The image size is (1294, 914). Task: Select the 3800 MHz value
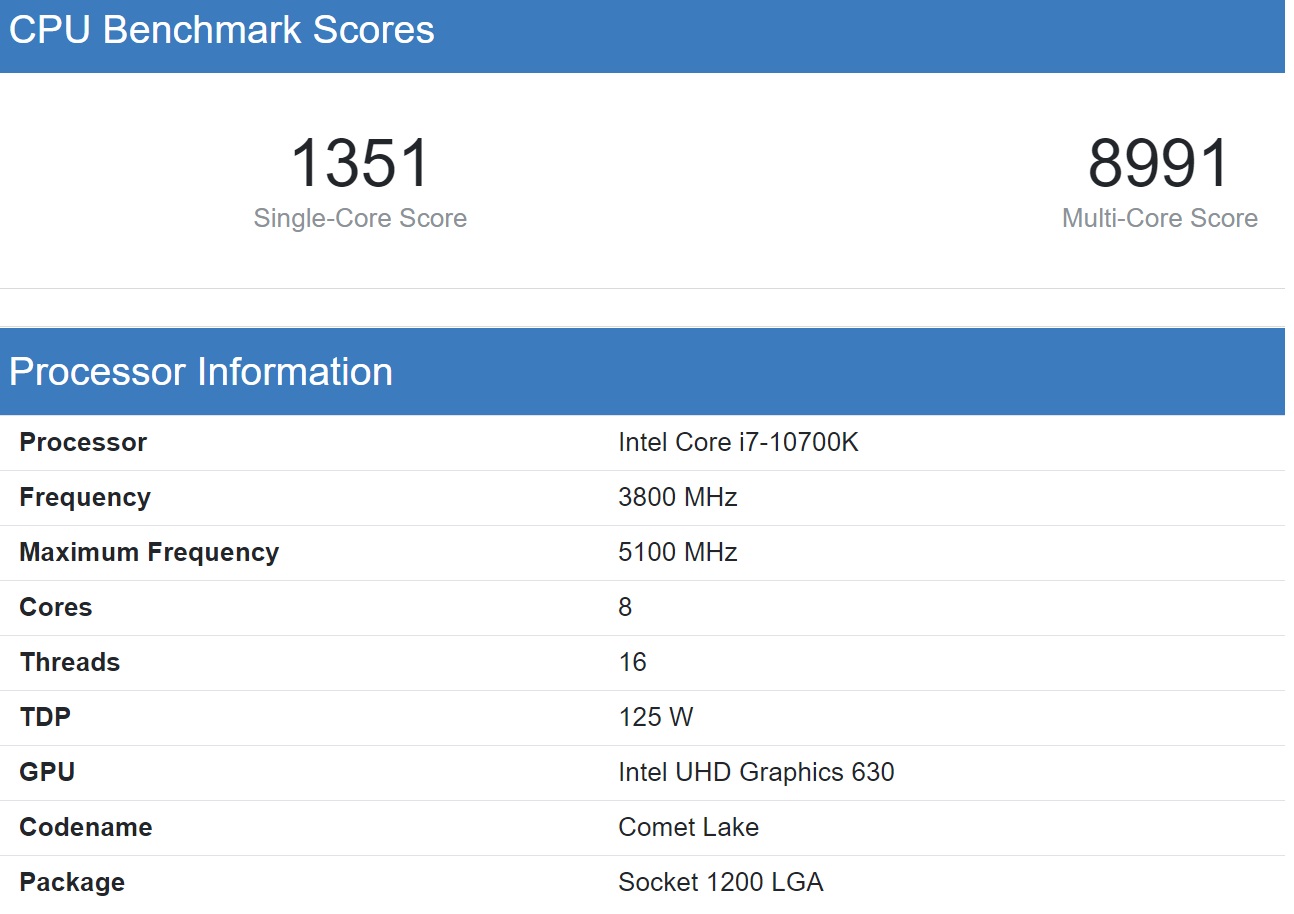[678, 497]
